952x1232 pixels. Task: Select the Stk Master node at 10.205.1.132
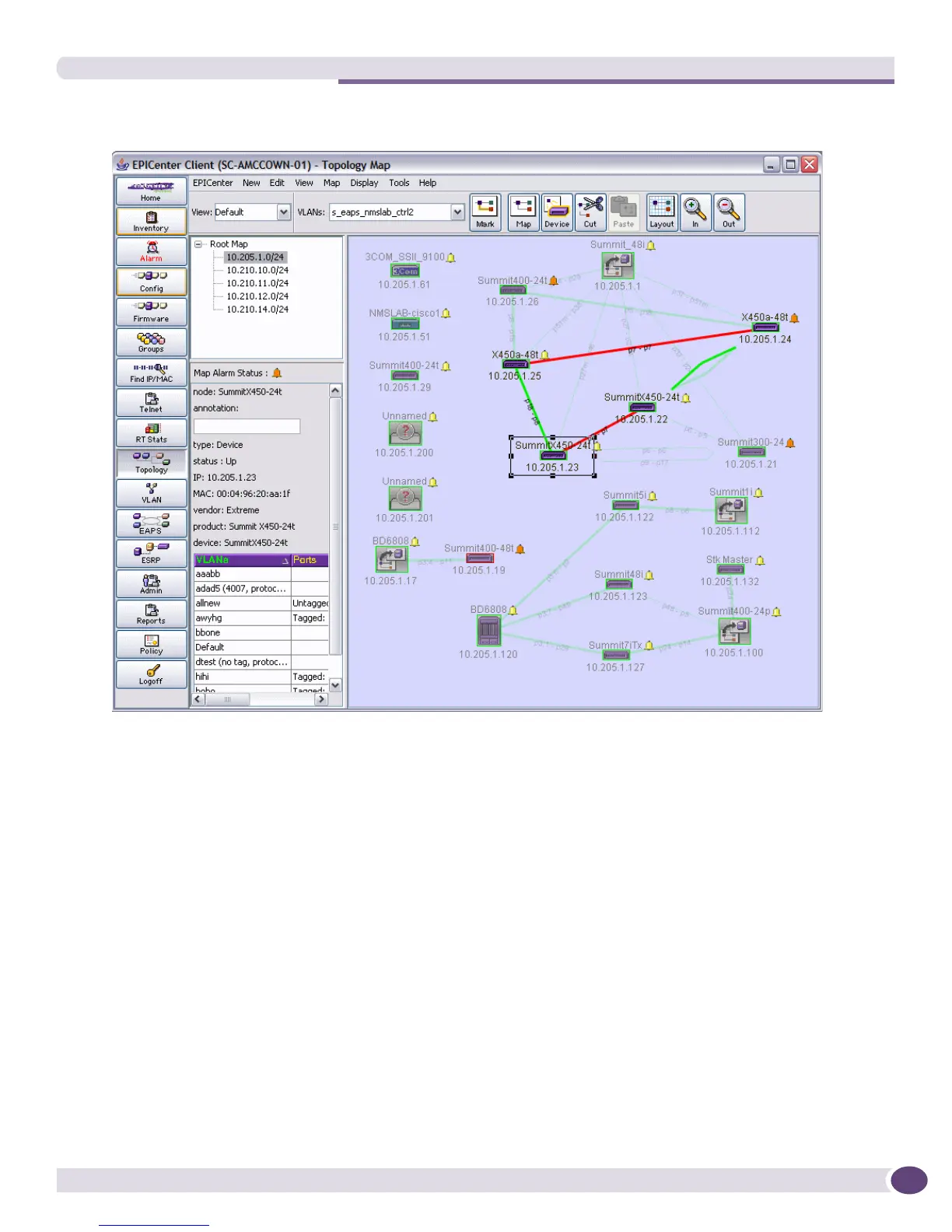pos(731,570)
